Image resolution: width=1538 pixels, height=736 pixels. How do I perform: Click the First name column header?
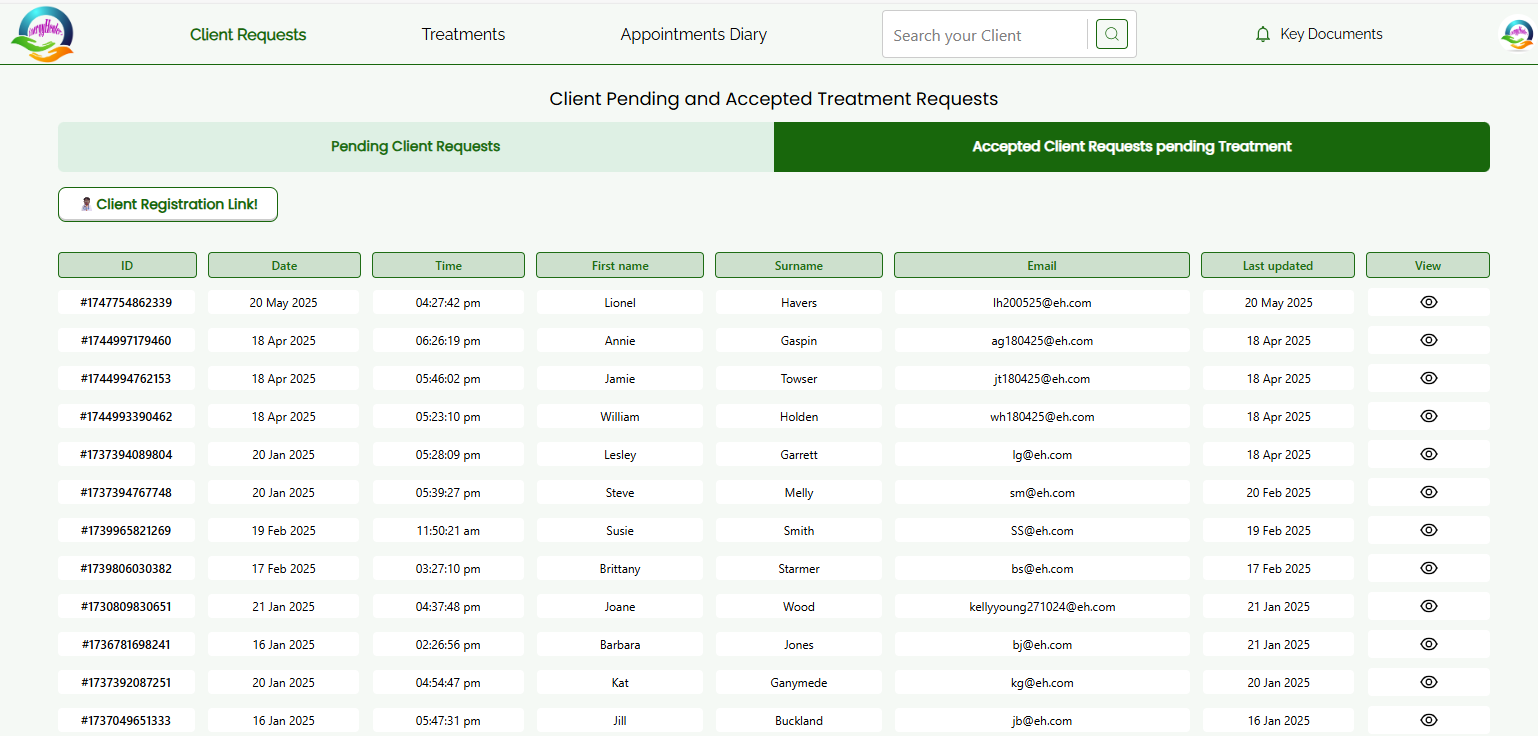[x=620, y=265]
